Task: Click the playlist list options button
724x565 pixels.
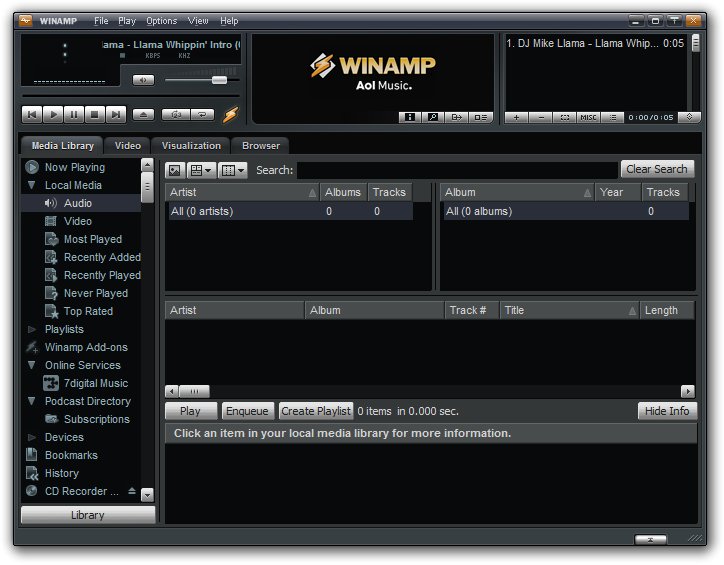Action: coord(612,117)
